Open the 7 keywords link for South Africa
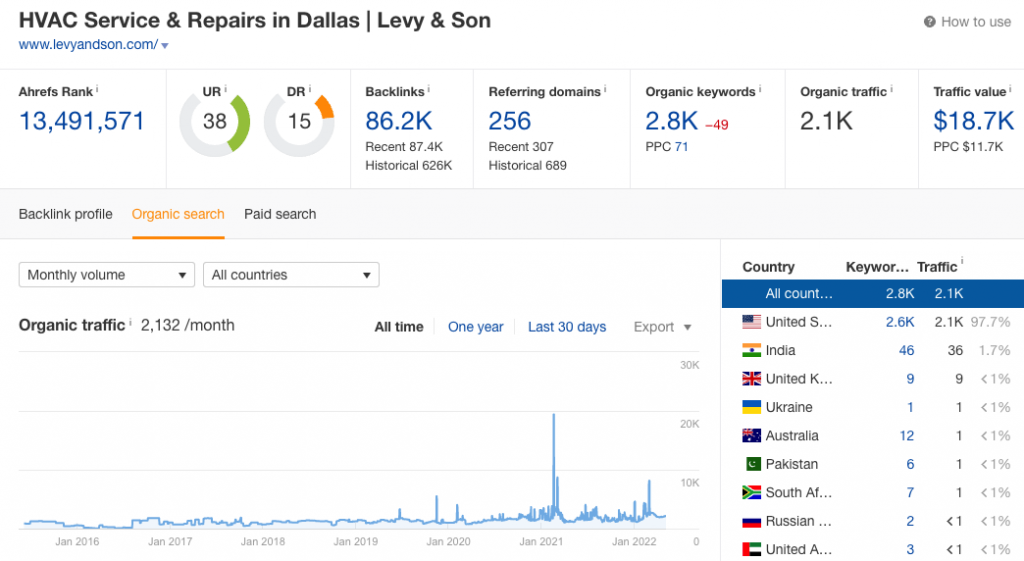The width and height of the screenshot is (1024, 561). [x=910, y=492]
